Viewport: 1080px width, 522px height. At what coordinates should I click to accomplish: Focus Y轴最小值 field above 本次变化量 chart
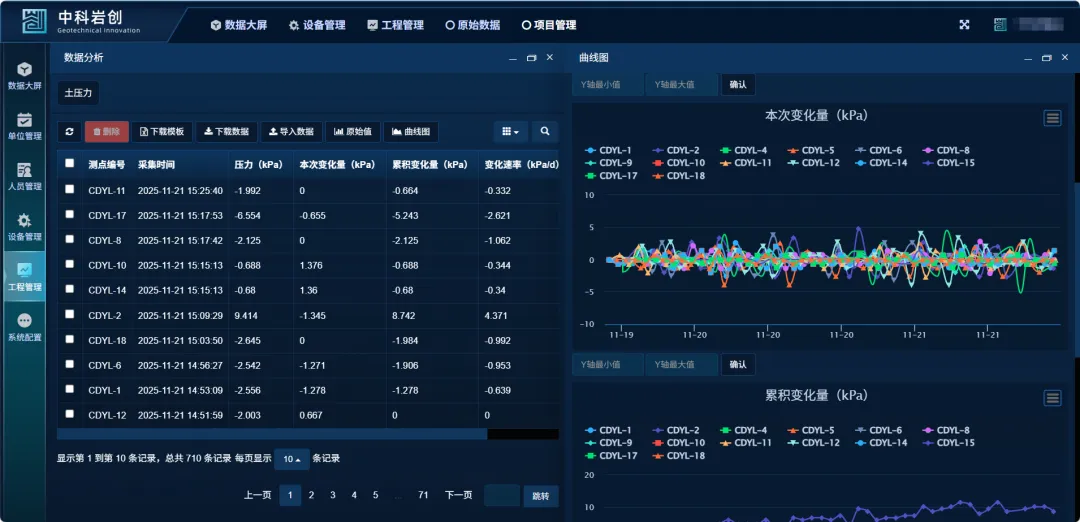pyautogui.click(x=608, y=85)
